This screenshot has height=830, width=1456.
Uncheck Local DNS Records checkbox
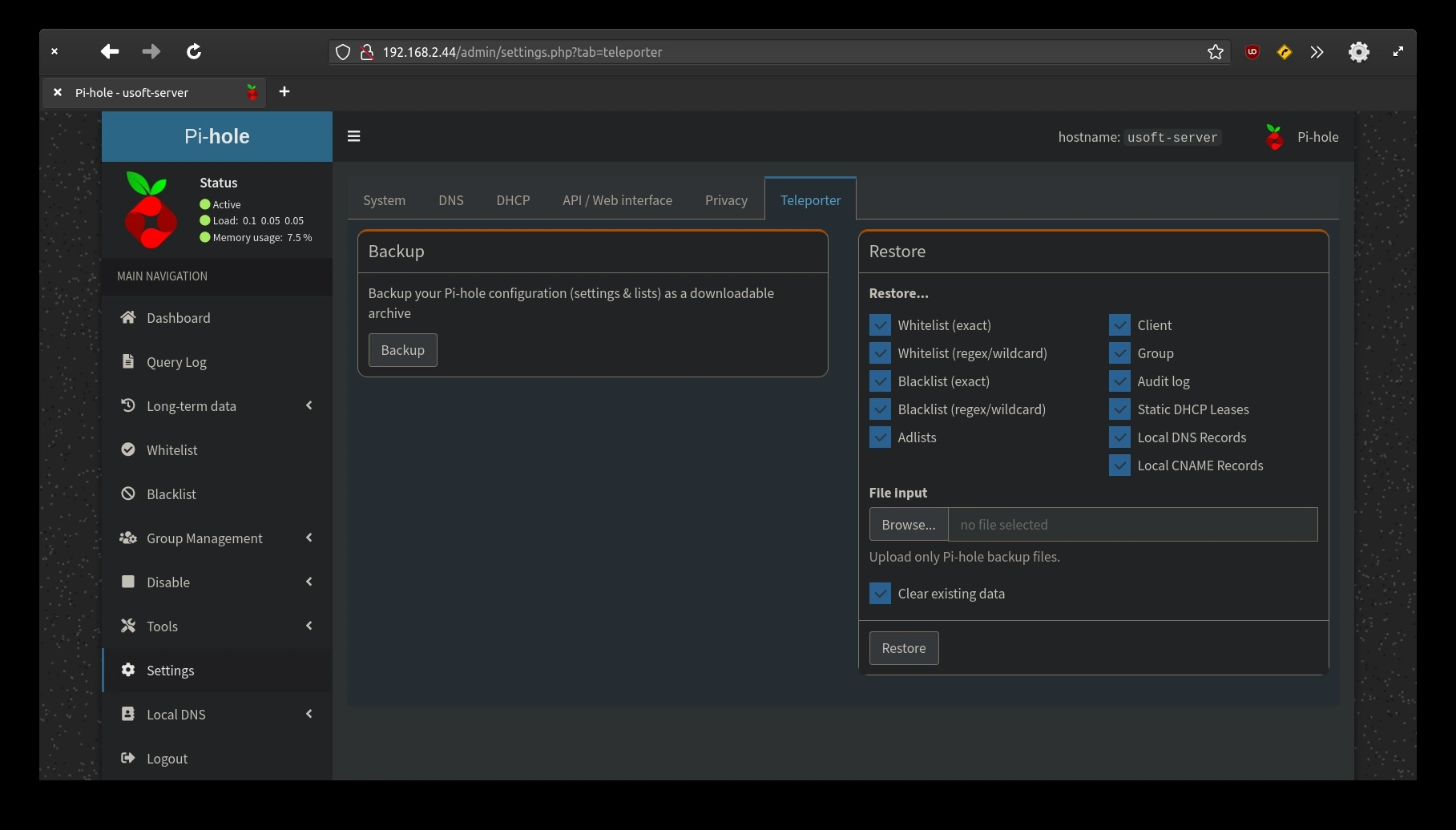[x=1119, y=437]
